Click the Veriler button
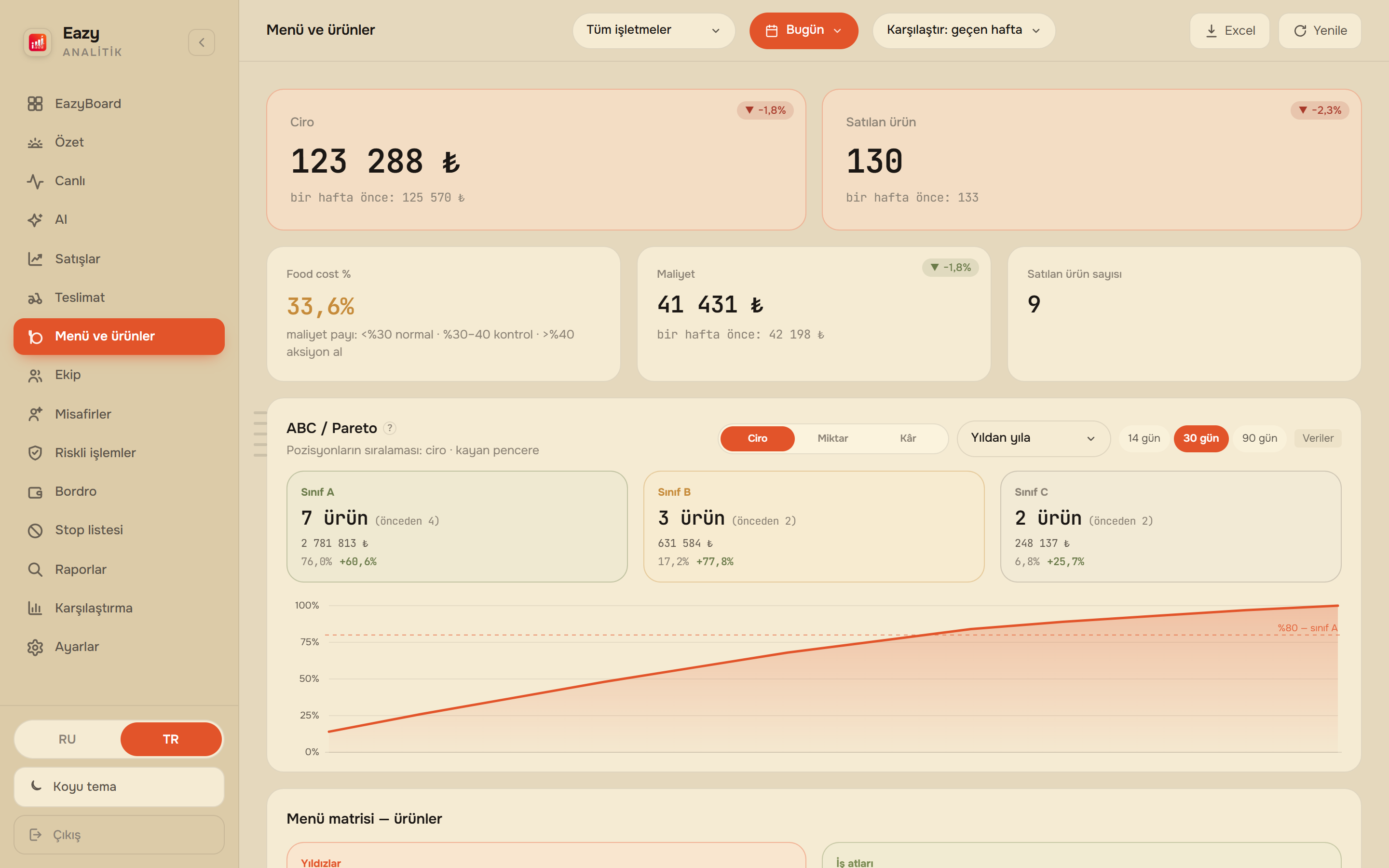1389x868 pixels. [1317, 439]
